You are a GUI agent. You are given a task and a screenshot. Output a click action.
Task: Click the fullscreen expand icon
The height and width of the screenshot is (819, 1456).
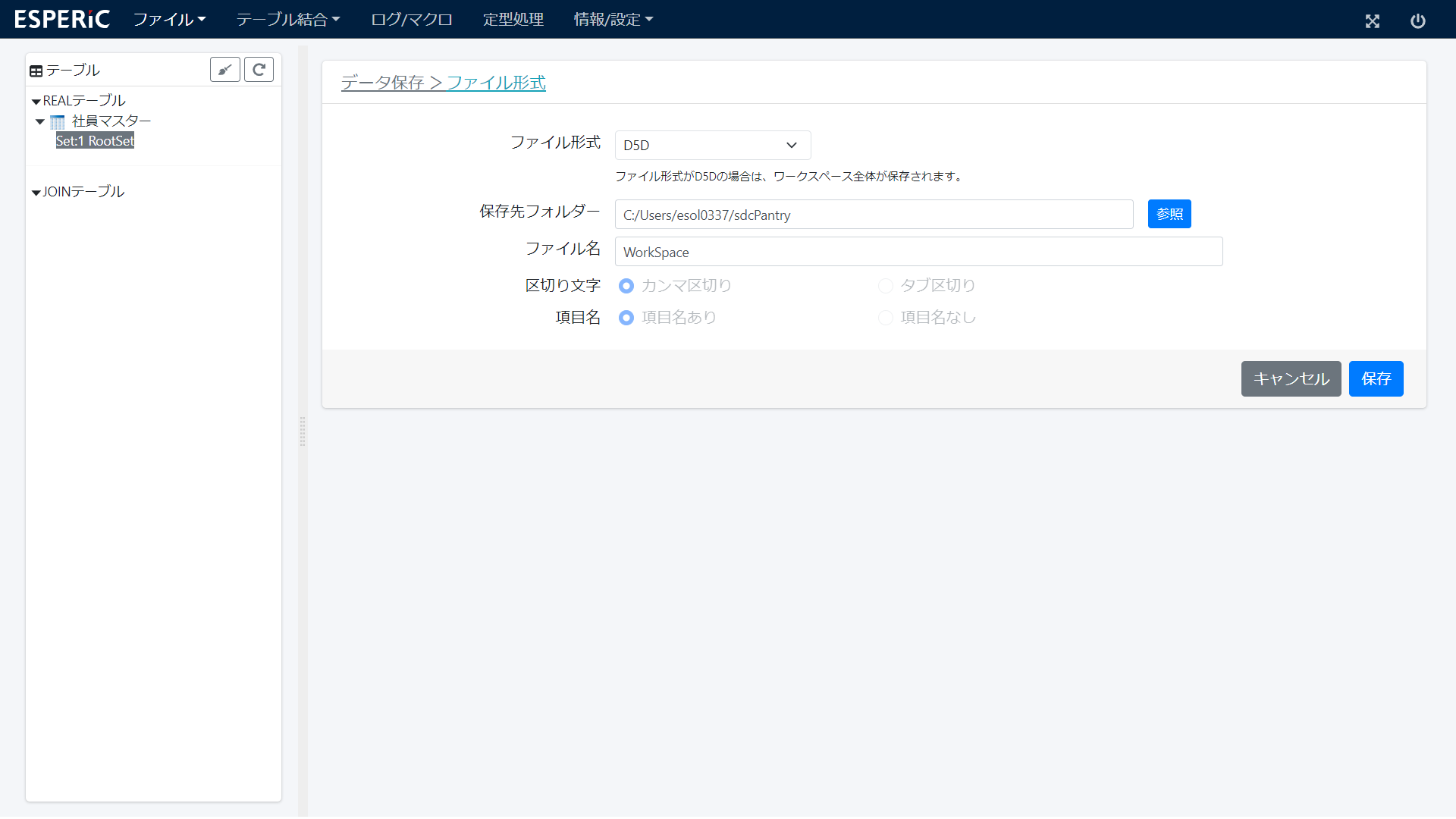point(1372,20)
